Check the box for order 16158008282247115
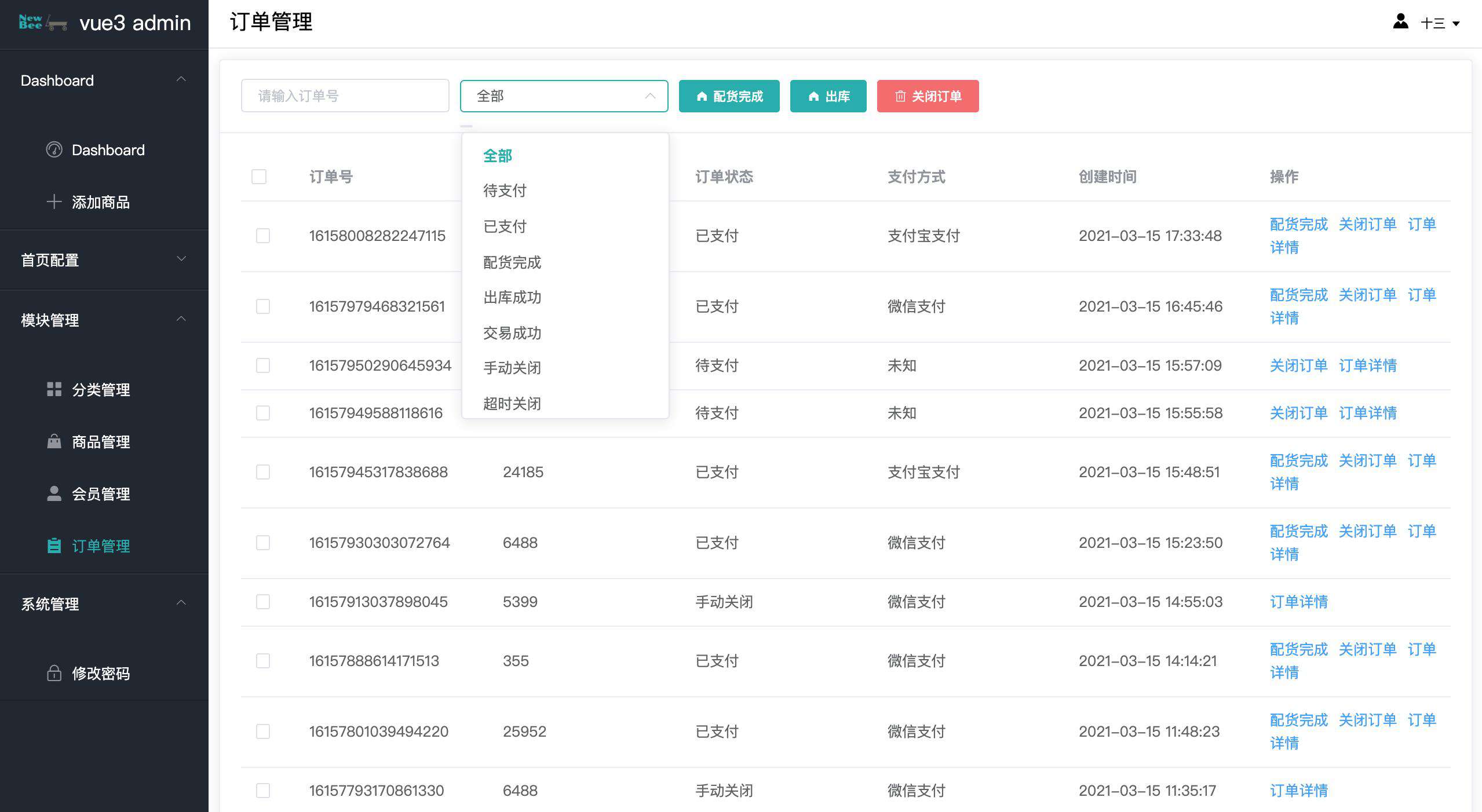 click(x=263, y=236)
